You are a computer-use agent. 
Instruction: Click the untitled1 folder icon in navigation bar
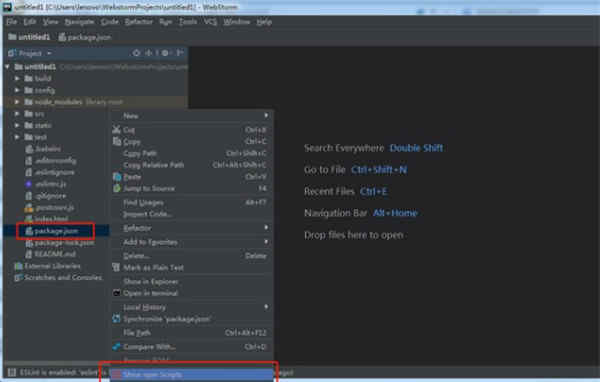click(x=12, y=37)
